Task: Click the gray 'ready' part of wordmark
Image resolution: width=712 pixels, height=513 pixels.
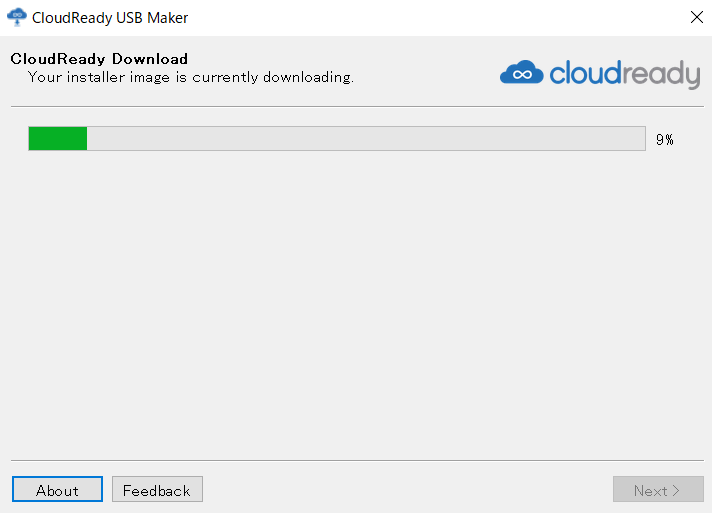Action: 661,74
